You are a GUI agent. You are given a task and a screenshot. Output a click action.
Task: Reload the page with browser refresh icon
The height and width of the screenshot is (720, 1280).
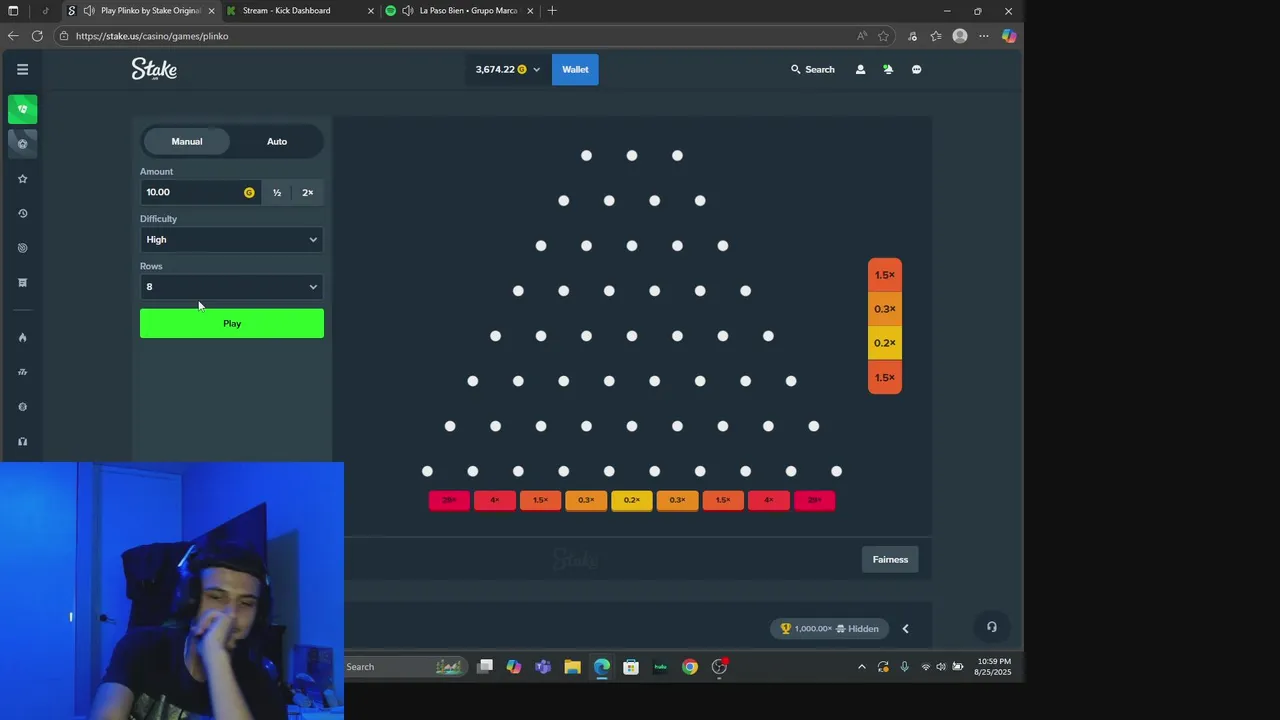point(37,36)
